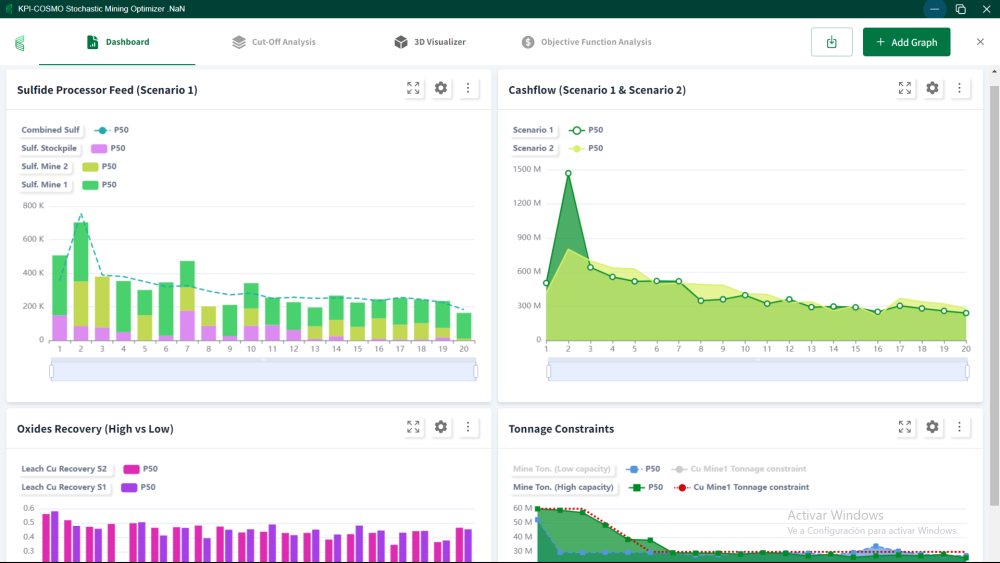Expand Sulfide Processor Feed chart to fullscreen
Image resolution: width=1000 pixels, height=563 pixels.
(413, 89)
